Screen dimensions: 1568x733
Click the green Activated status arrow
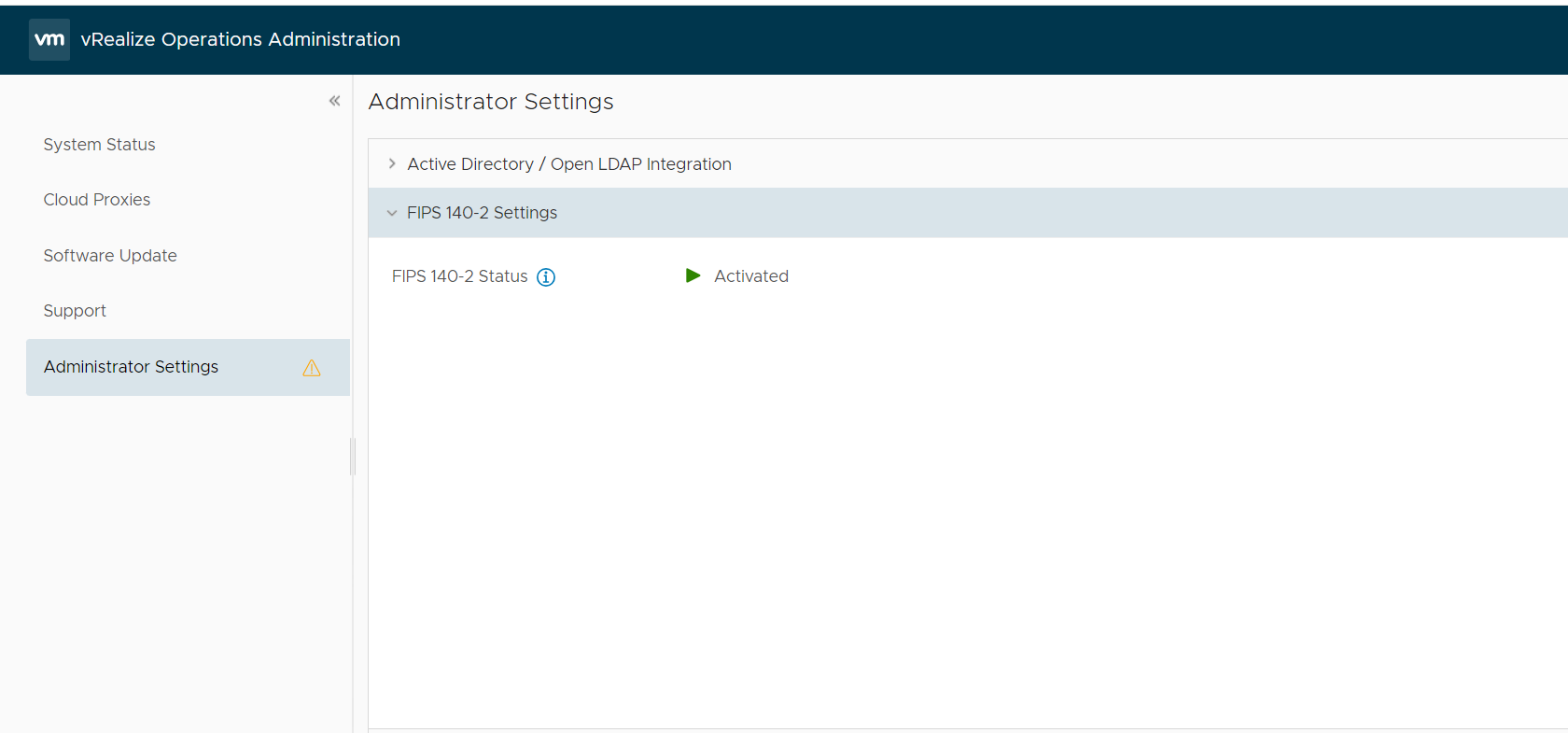(x=693, y=275)
